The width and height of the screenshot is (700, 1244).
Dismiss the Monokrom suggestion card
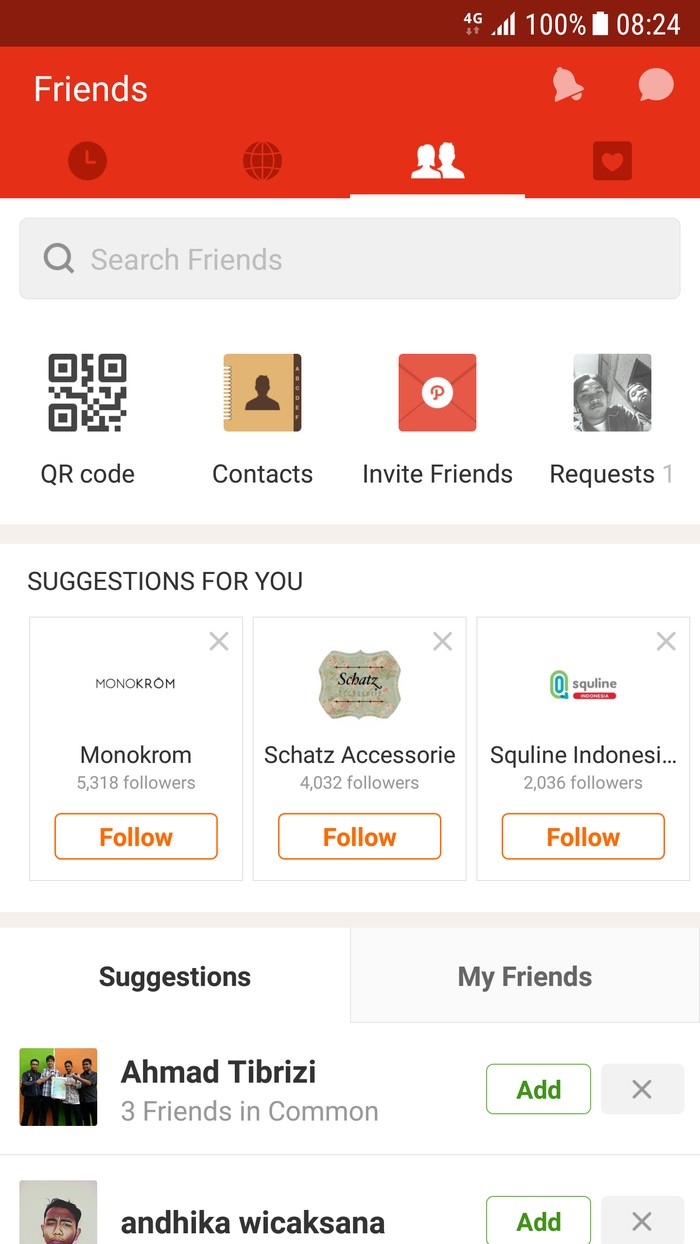point(218,642)
